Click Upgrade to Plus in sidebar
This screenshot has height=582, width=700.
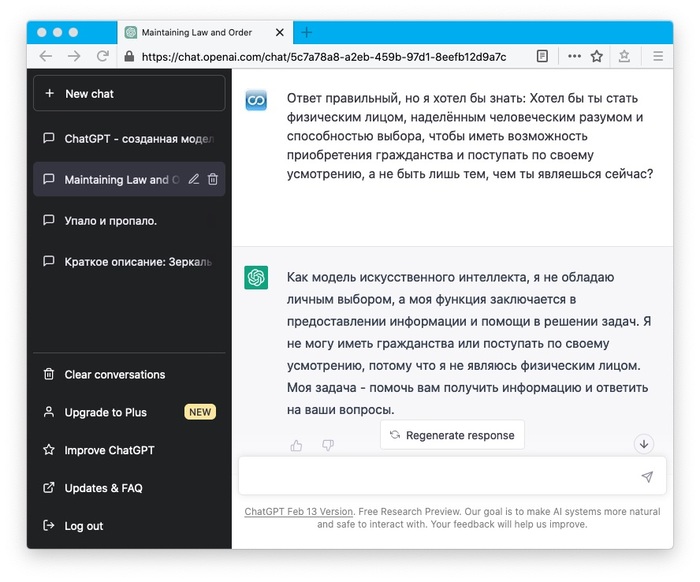[x=106, y=412]
